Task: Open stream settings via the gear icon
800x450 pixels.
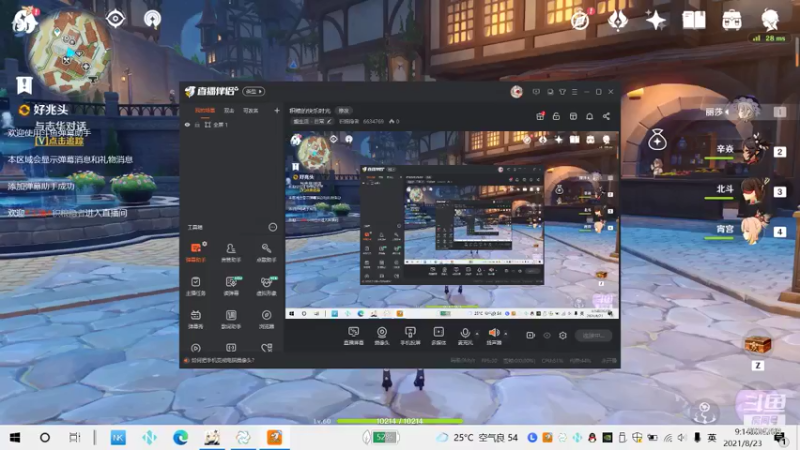Action: (563, 335)
